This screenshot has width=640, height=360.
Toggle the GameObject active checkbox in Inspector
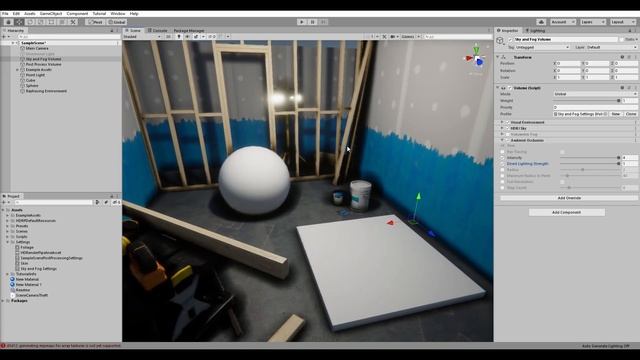pyautogui.click(x=510, y=40)
